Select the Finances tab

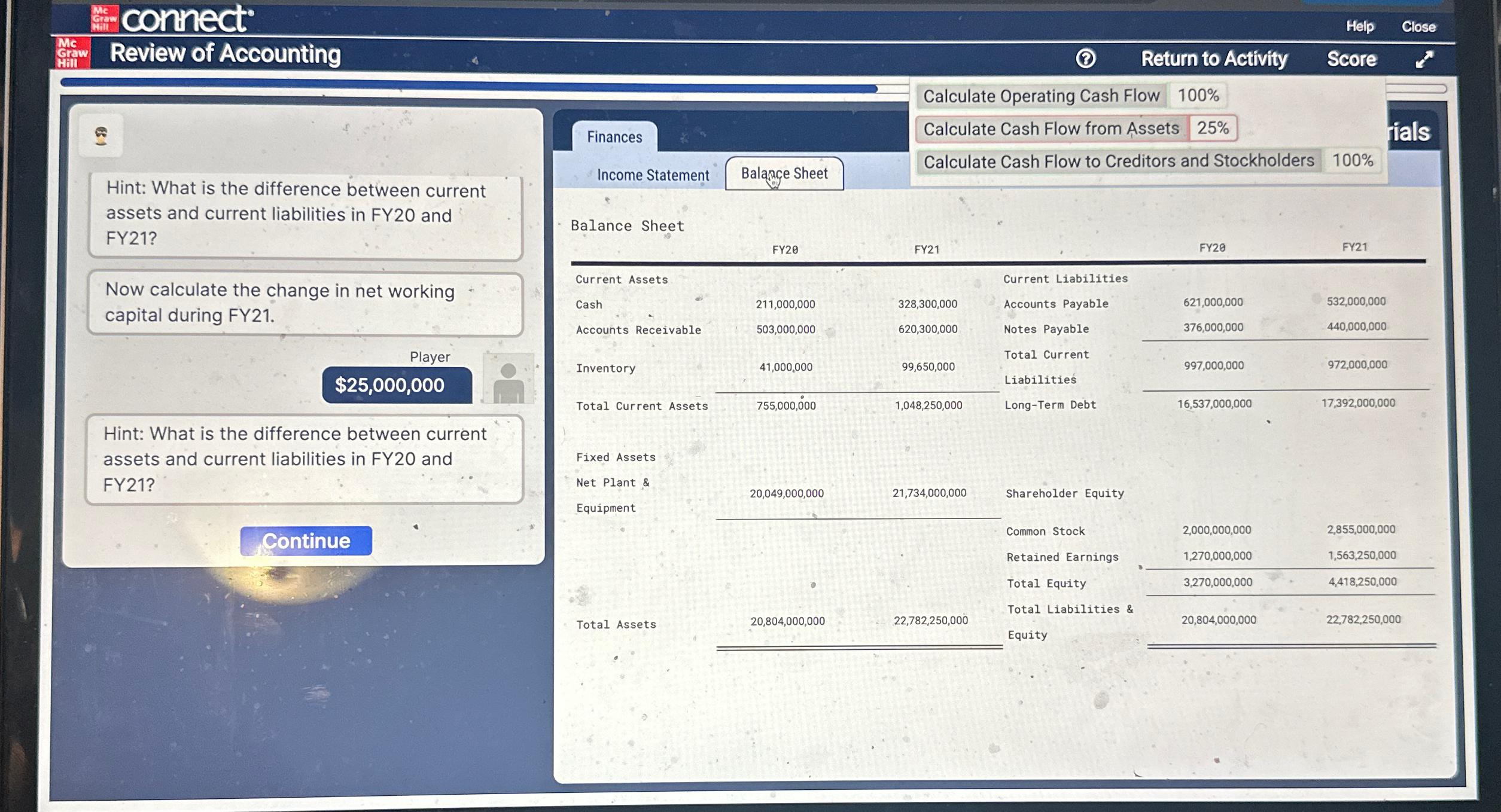[614, 137]
